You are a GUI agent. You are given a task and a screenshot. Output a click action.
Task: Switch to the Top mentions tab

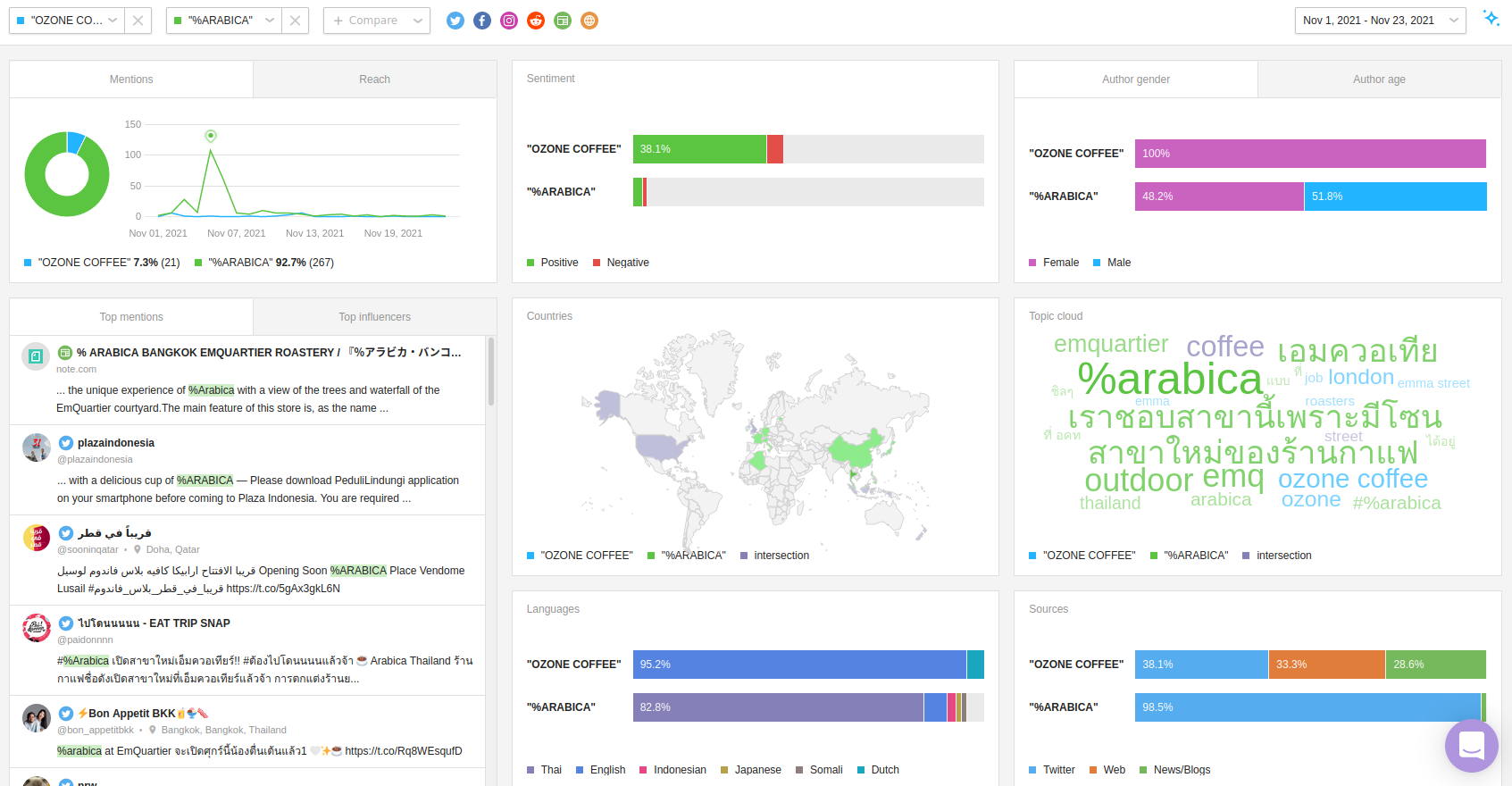pos(131,317)
